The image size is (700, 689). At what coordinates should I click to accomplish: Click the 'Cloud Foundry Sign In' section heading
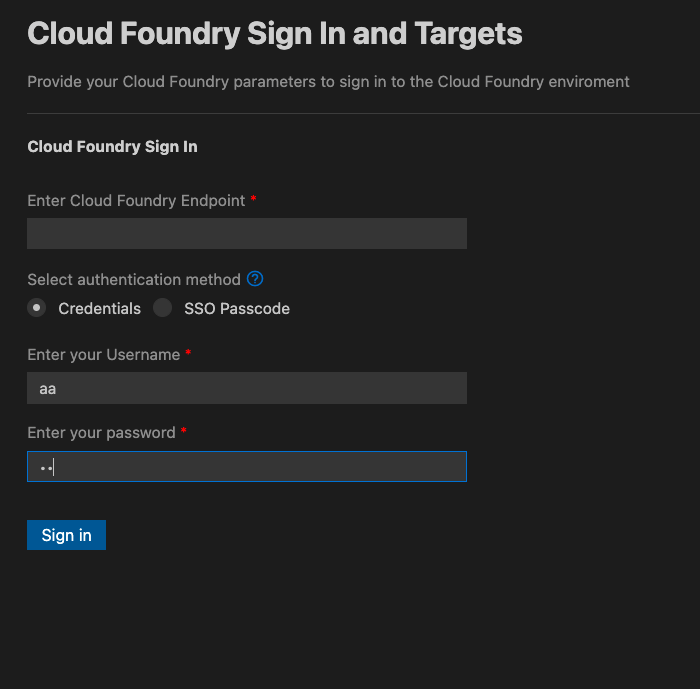[x=112, y=146]
